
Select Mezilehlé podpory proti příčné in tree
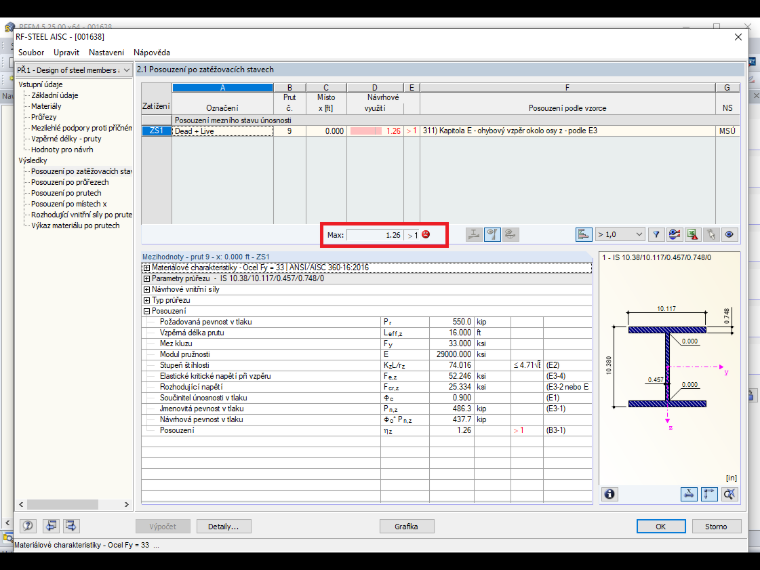click(x=81, y=128)
